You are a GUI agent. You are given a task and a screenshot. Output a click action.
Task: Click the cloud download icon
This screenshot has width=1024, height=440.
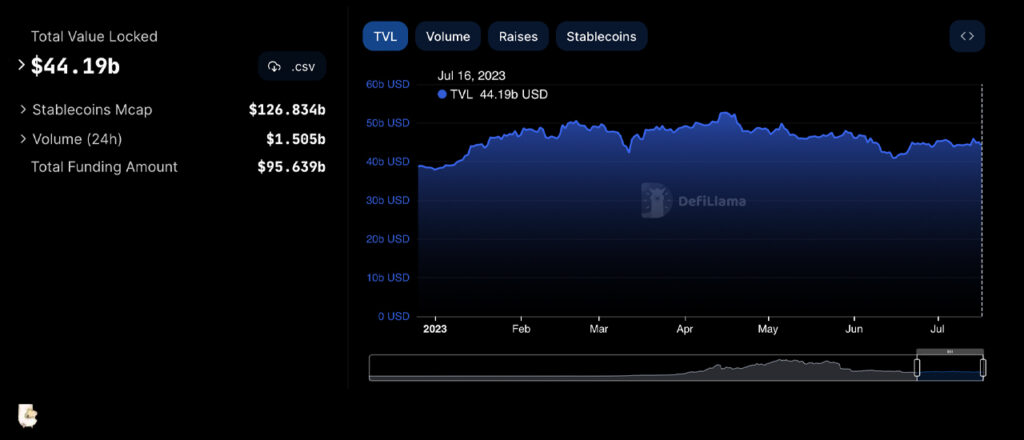tap(274, 67)
